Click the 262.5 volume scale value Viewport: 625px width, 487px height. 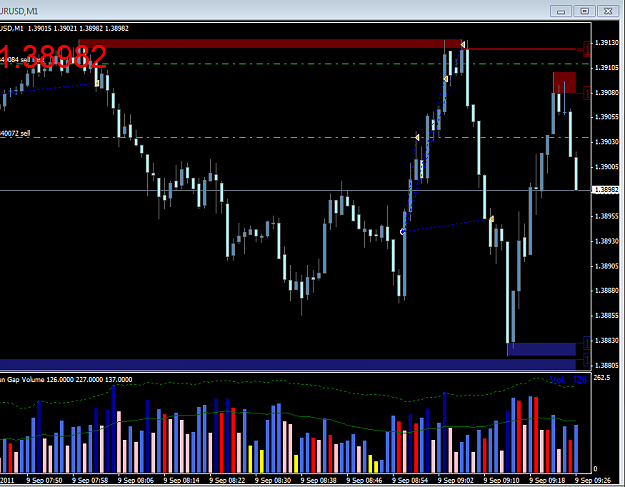click(x=602, y=377)
